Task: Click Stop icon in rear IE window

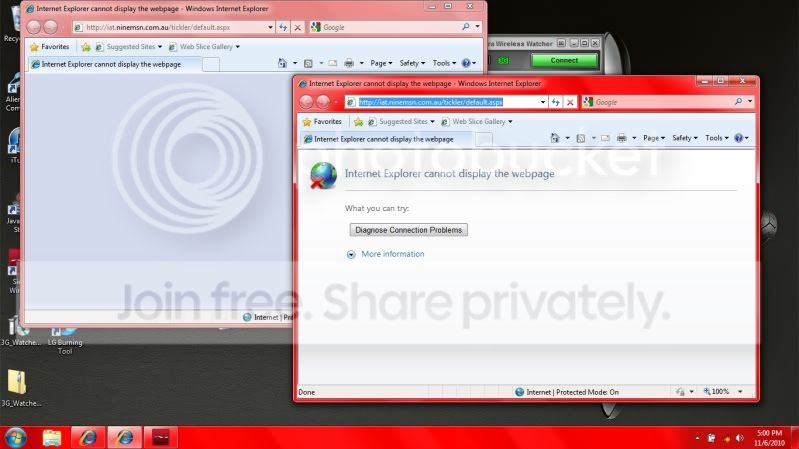Action: point(298,28)
